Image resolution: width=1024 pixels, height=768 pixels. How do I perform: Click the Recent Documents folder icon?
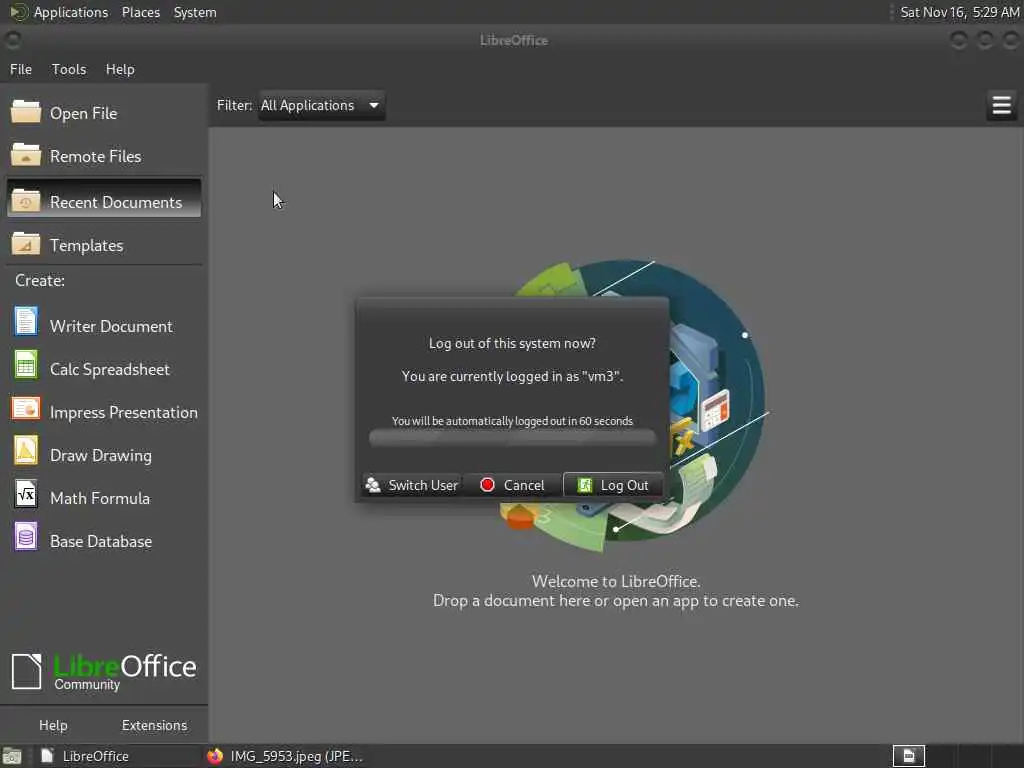click(25, 201)
